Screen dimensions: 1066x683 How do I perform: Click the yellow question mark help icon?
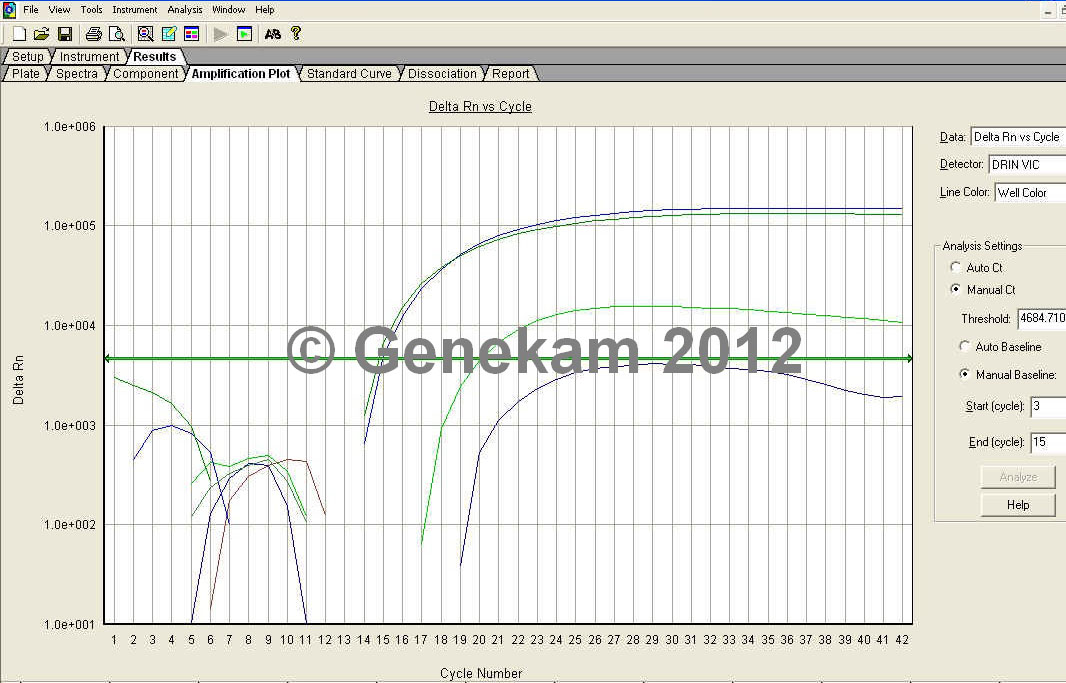tap(296, 33)
